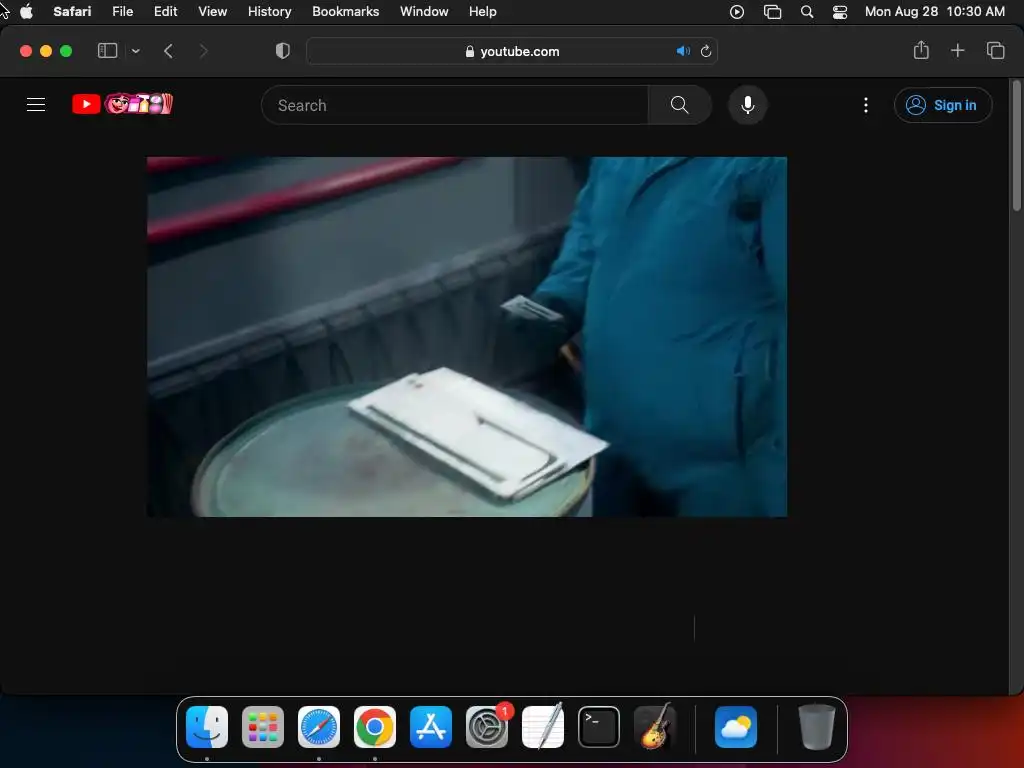Open Now Playing in menu bar
This screenshot has width=1024, height=768.
point(737,12)
